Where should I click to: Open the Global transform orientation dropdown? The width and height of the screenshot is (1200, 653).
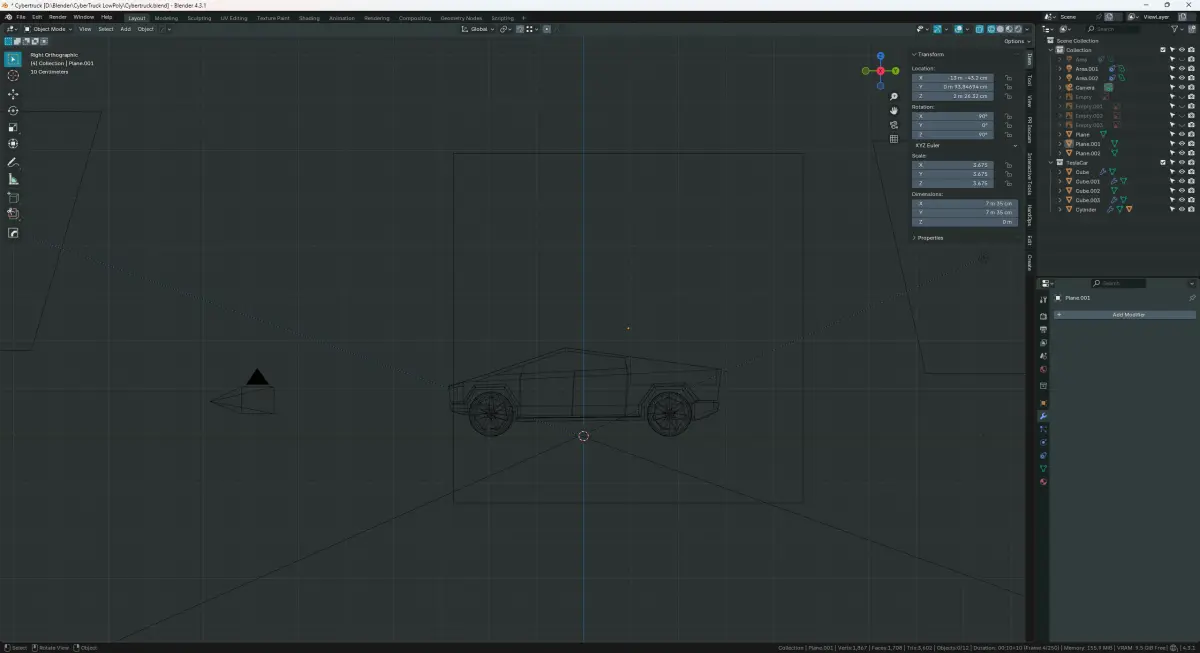[478, 29]
